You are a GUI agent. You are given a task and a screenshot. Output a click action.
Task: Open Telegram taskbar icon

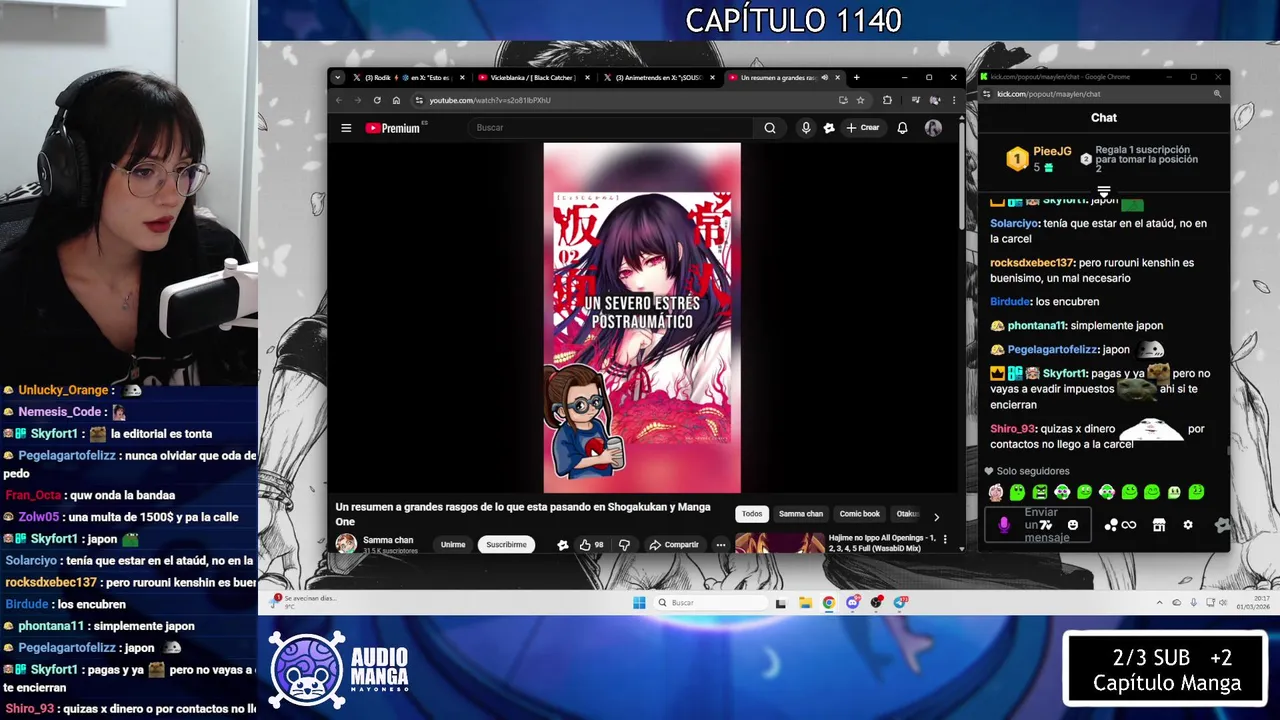click(x=900, y=602)
